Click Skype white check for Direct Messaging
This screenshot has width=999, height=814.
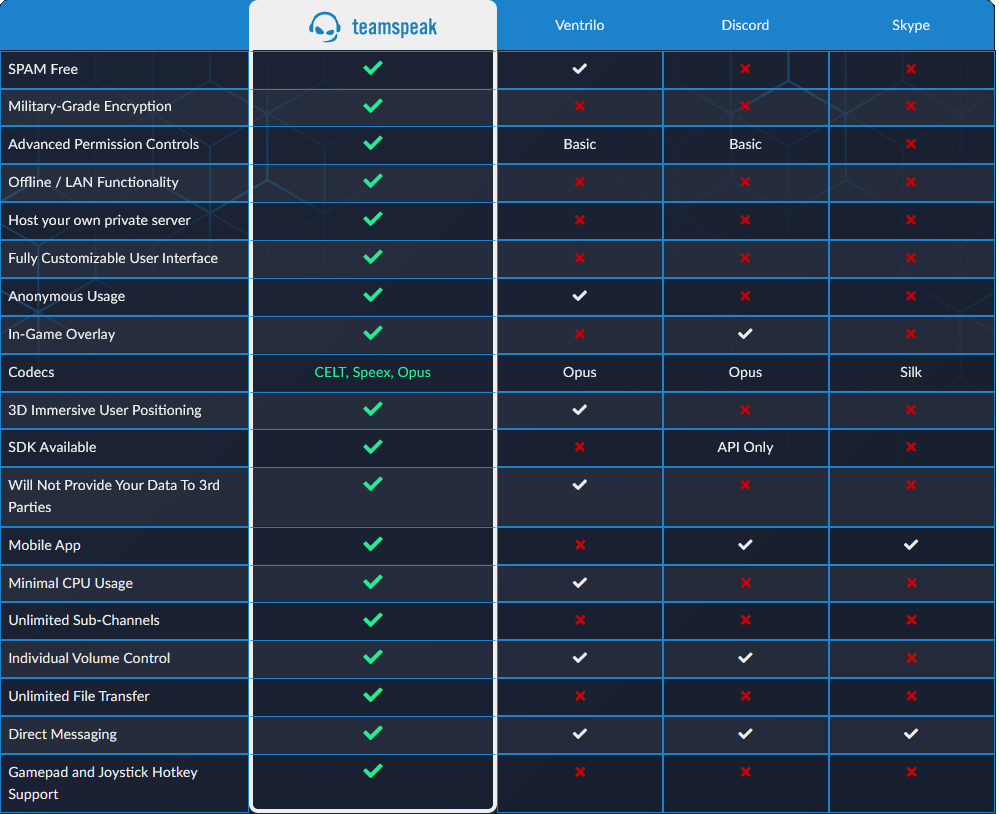click(911, 734)
